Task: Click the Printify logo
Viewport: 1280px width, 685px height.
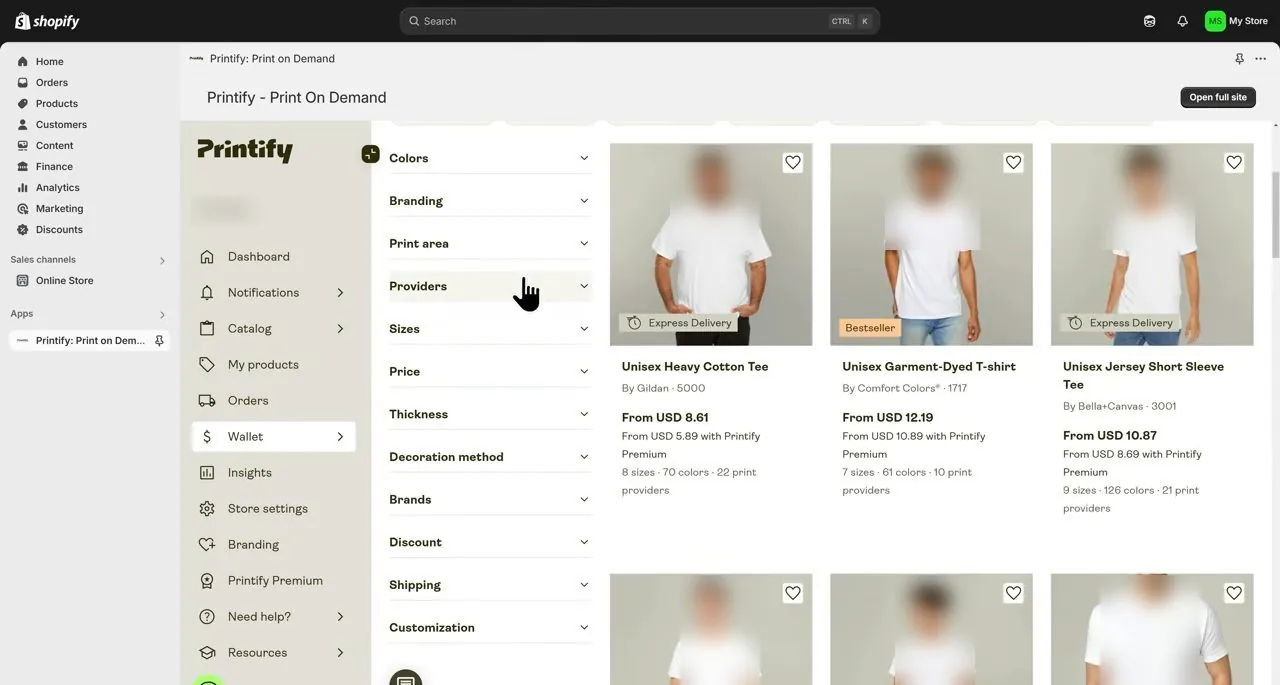Action: click(x=245, y=150)
